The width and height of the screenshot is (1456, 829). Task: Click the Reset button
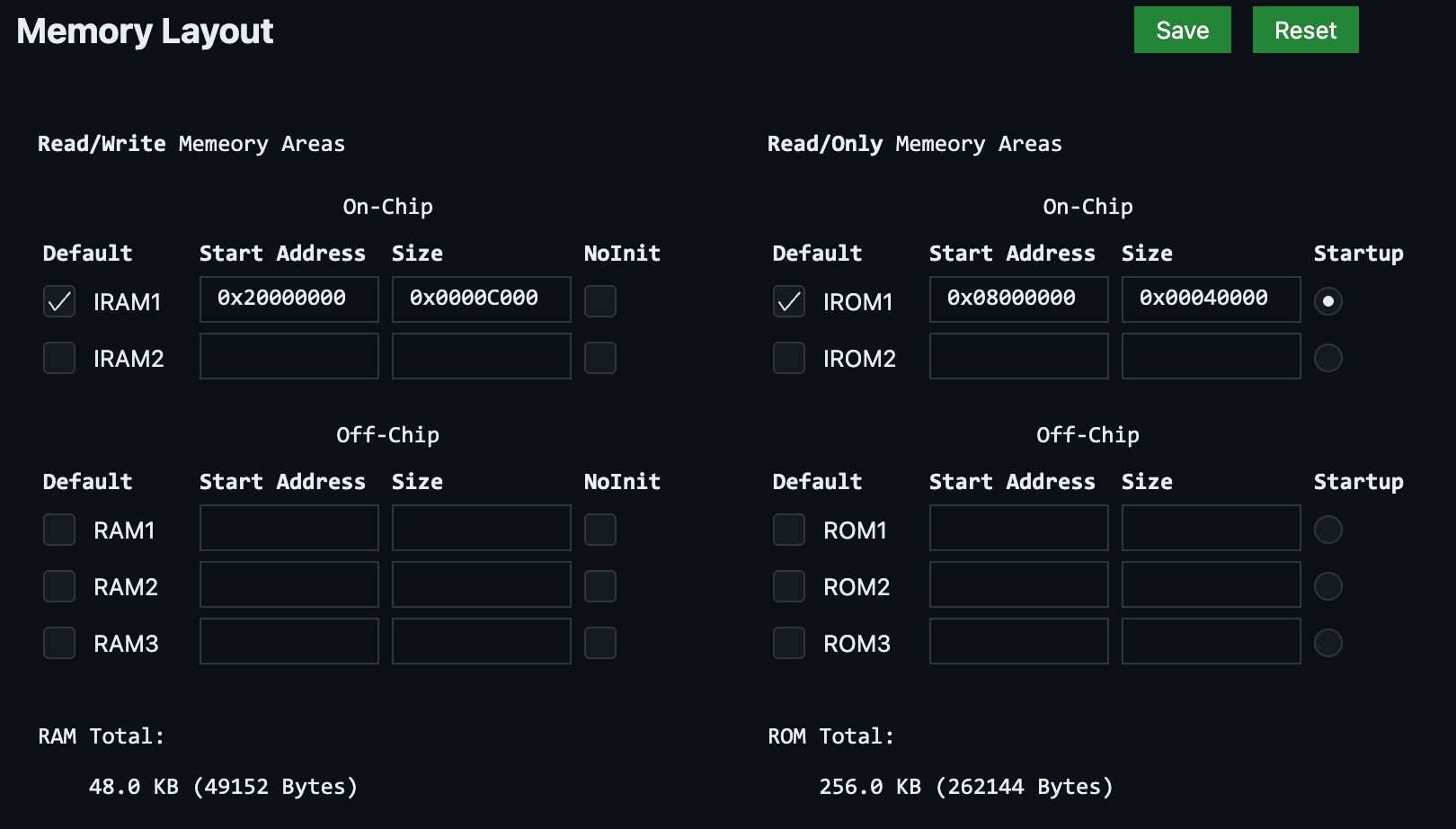click(x=1305, y=31)
